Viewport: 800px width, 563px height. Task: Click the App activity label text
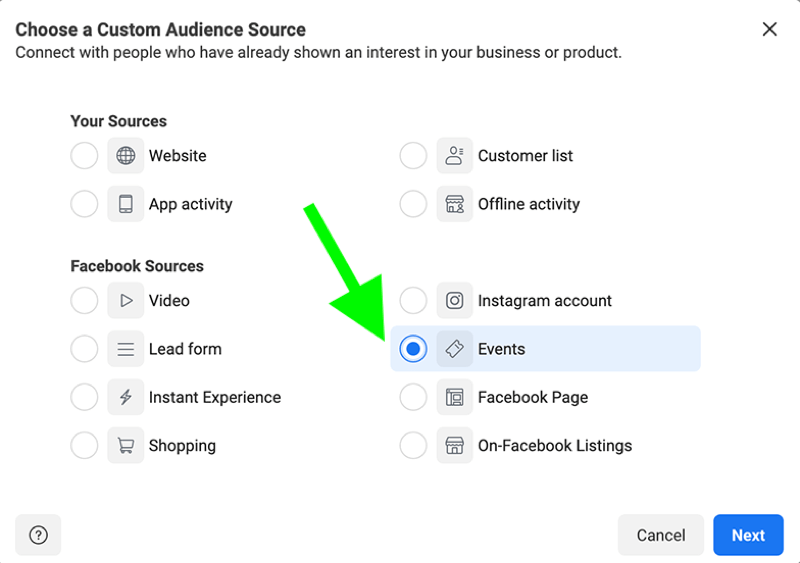tap(190, 204)
